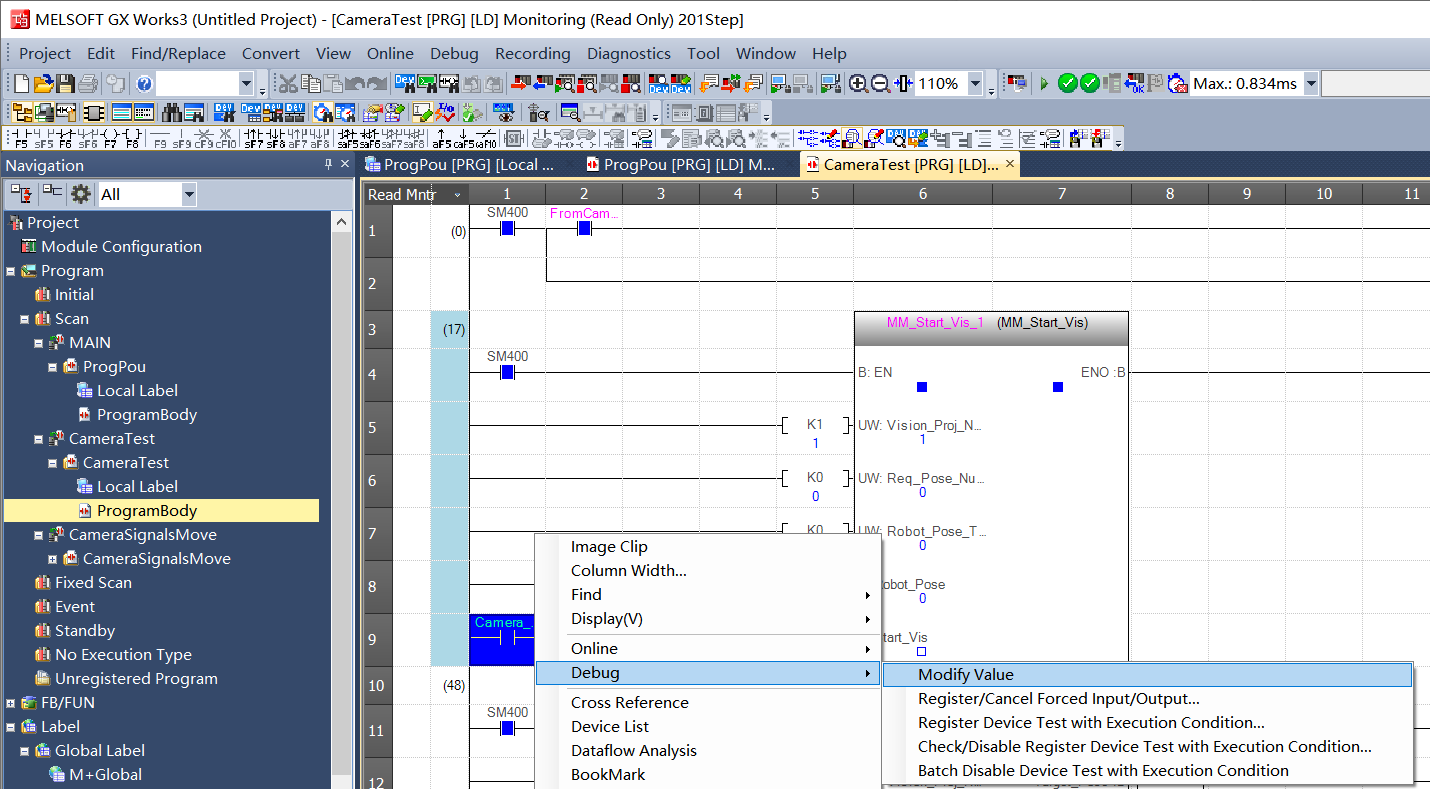
Task: Click the Zoom In magnifier icon
Action: pyautogui.click(x=858, y=84)
